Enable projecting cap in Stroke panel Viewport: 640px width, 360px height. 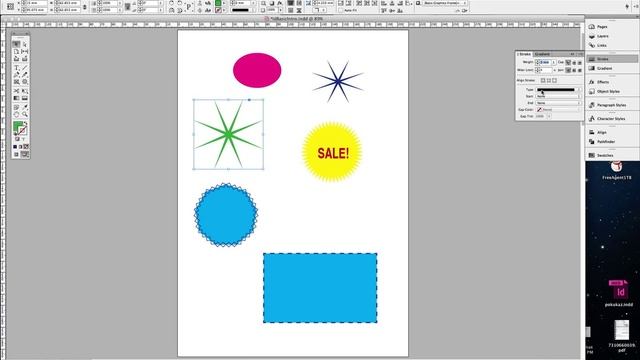click(x=580, y=62)
